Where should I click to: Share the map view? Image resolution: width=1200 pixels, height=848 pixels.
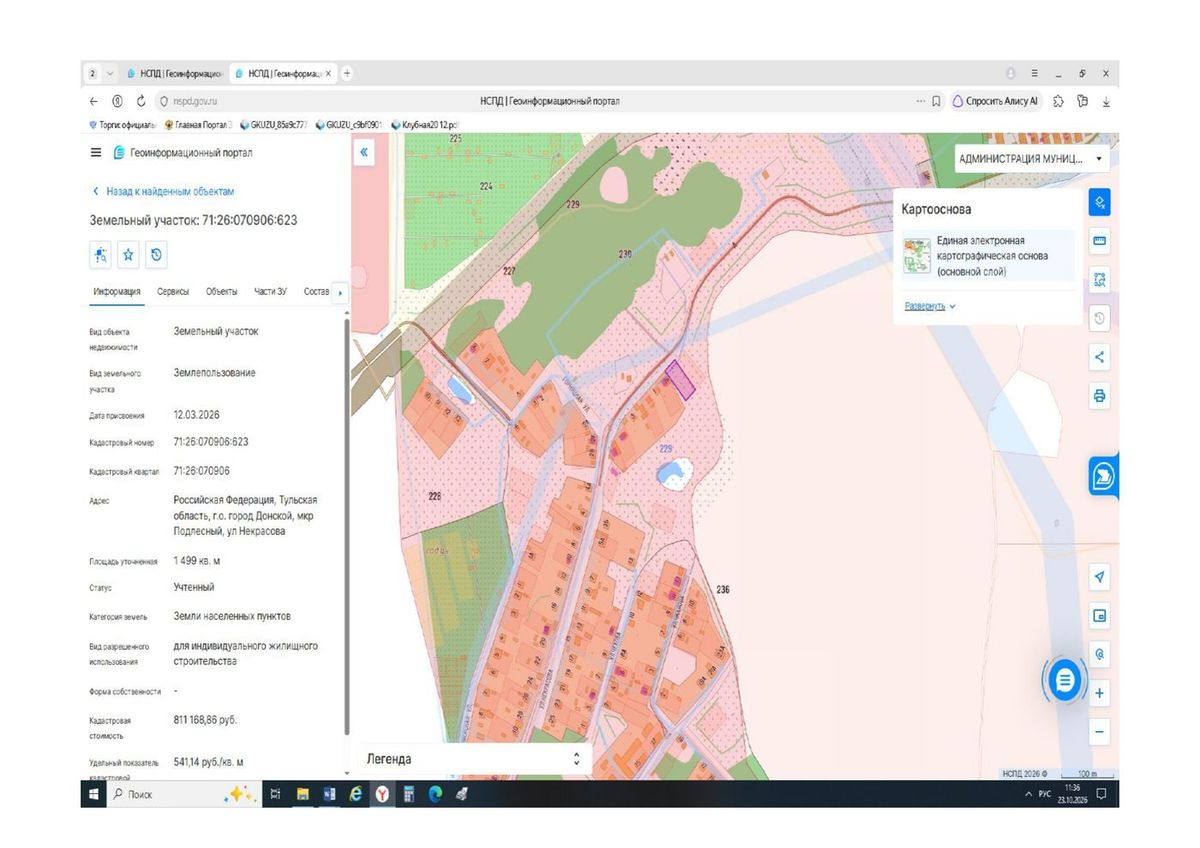(1100, 357)
